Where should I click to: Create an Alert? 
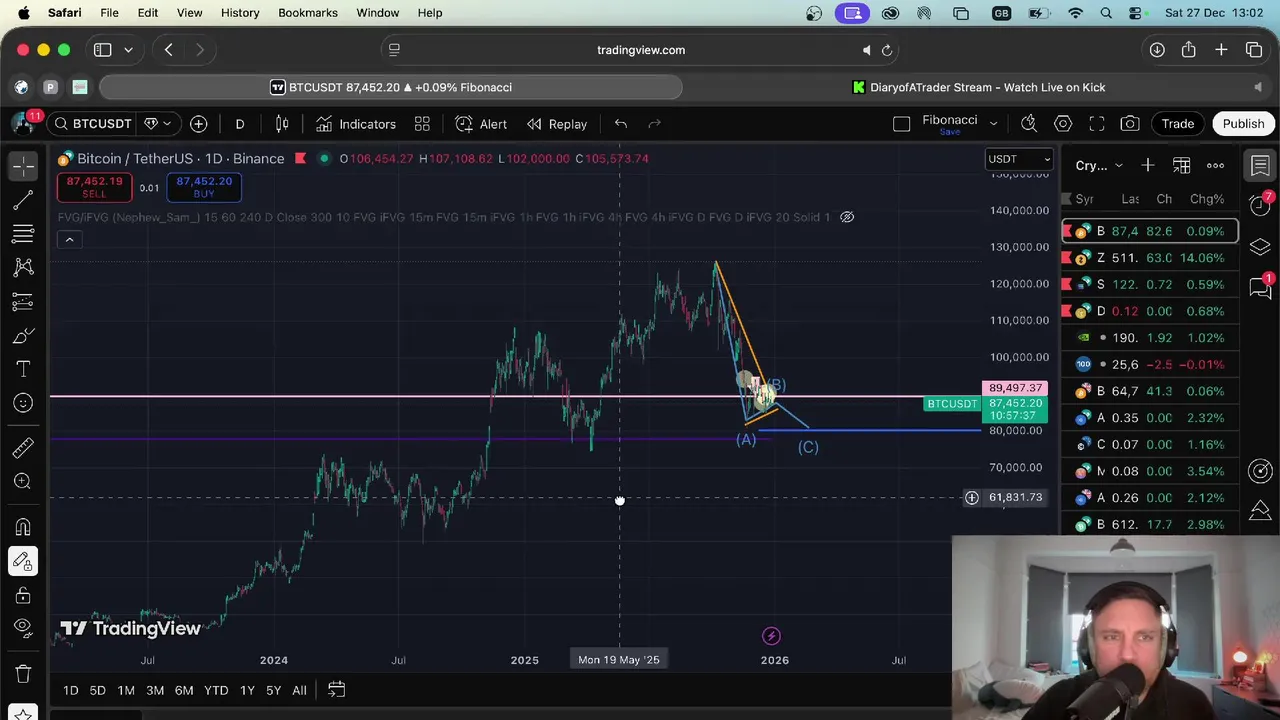[x=481, y=124]
